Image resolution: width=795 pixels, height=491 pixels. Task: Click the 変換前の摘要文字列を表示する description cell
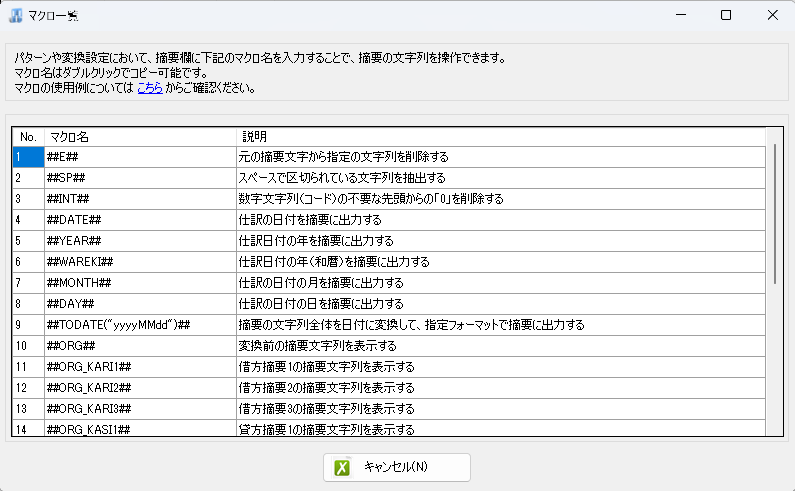500,346
